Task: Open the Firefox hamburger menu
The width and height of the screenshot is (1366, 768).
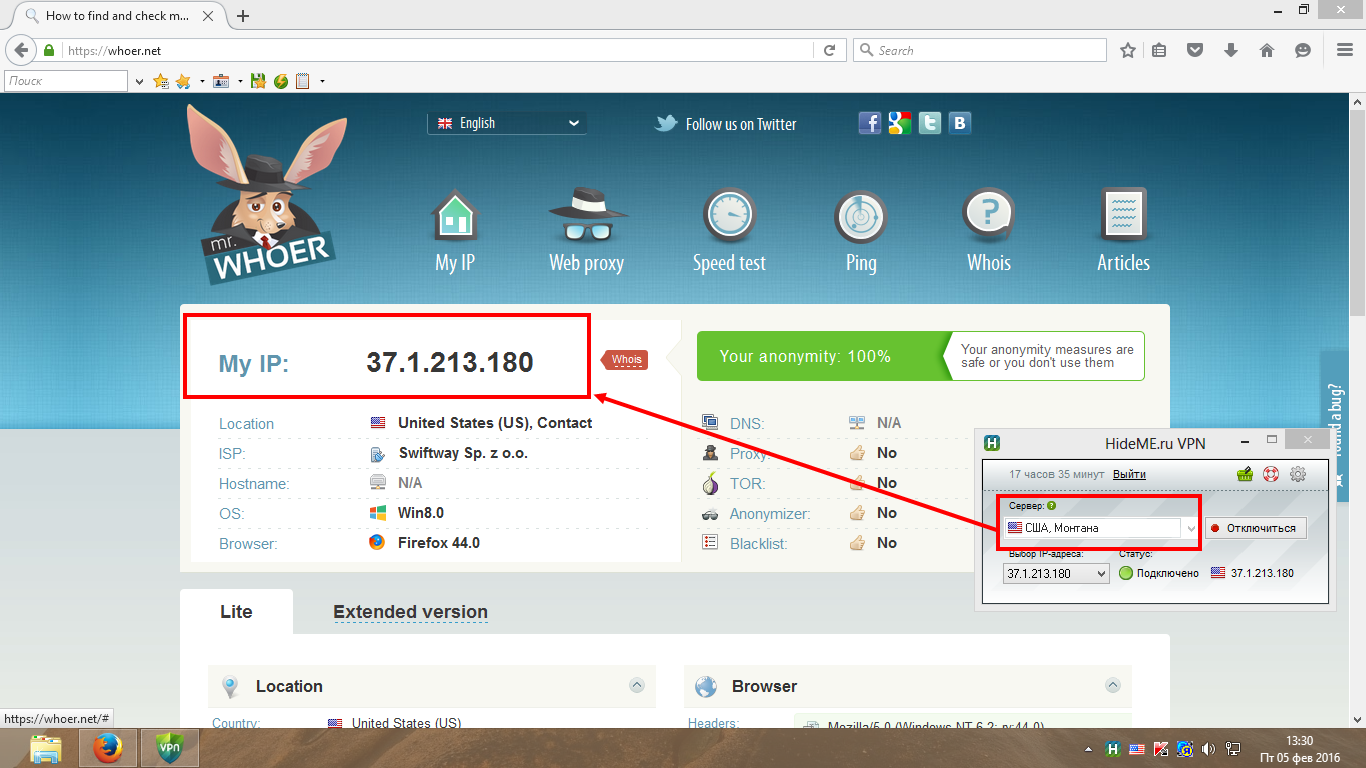Action: [x=1345, y=50]
